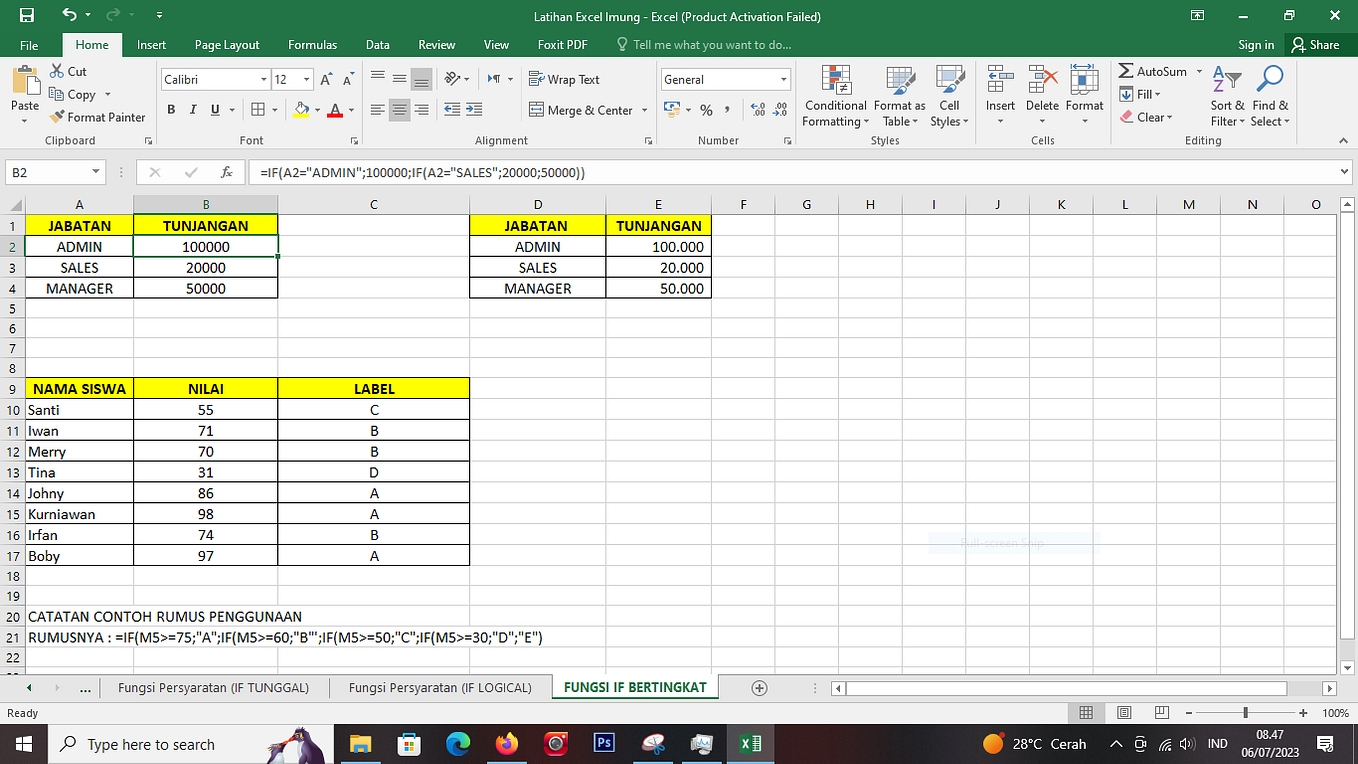Click the Format Painter icon
This screenshot has height=764, width=1358.
tap(58, 117)
